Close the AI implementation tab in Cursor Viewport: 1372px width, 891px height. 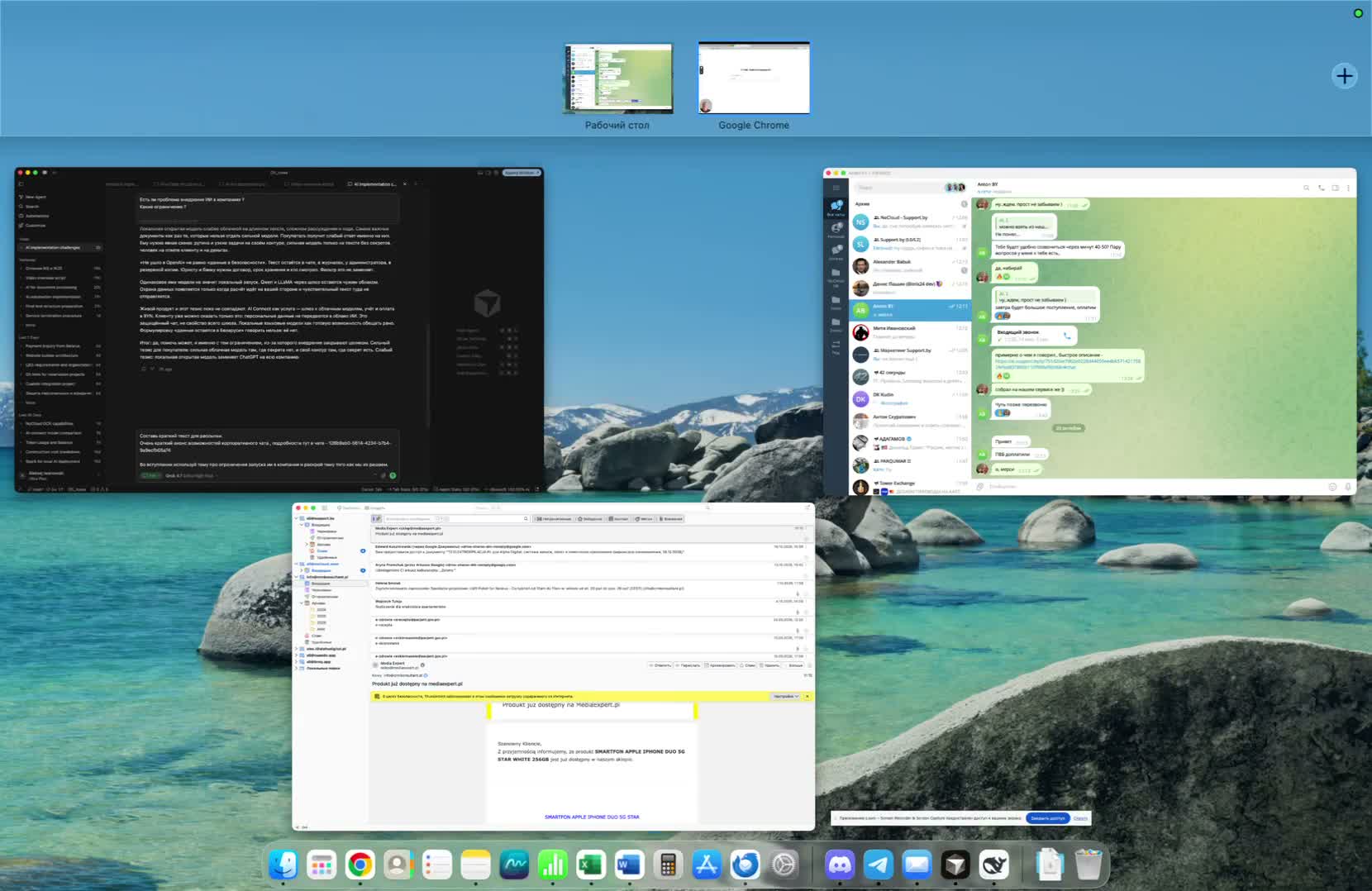click(405, 184)
